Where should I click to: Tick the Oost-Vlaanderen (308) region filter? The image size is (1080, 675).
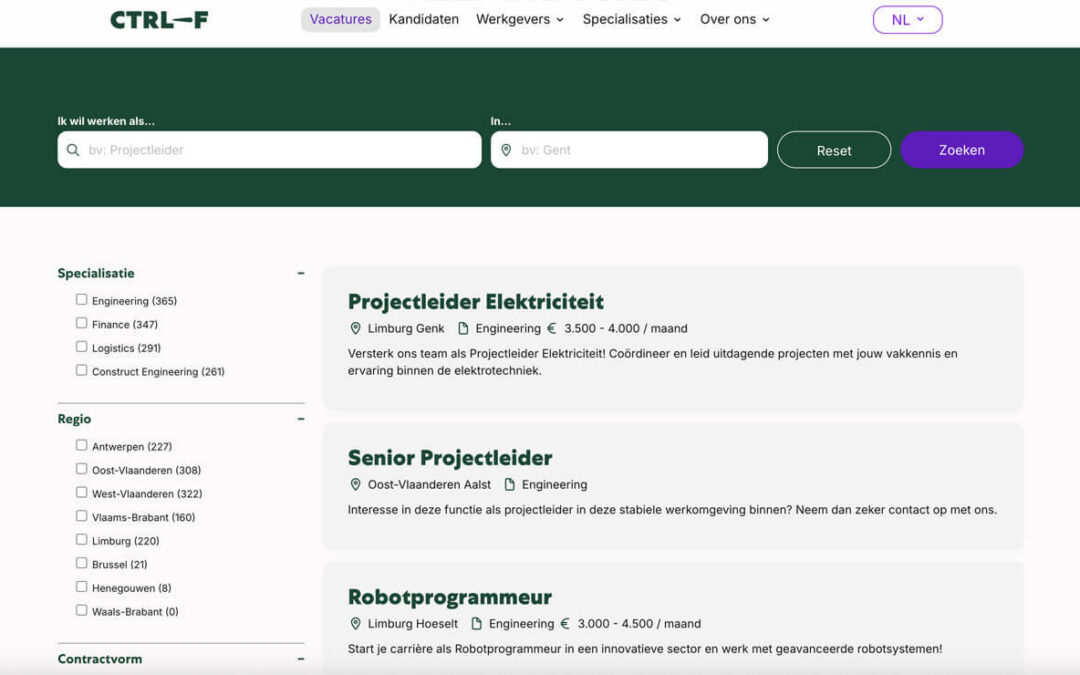(81, 468)
